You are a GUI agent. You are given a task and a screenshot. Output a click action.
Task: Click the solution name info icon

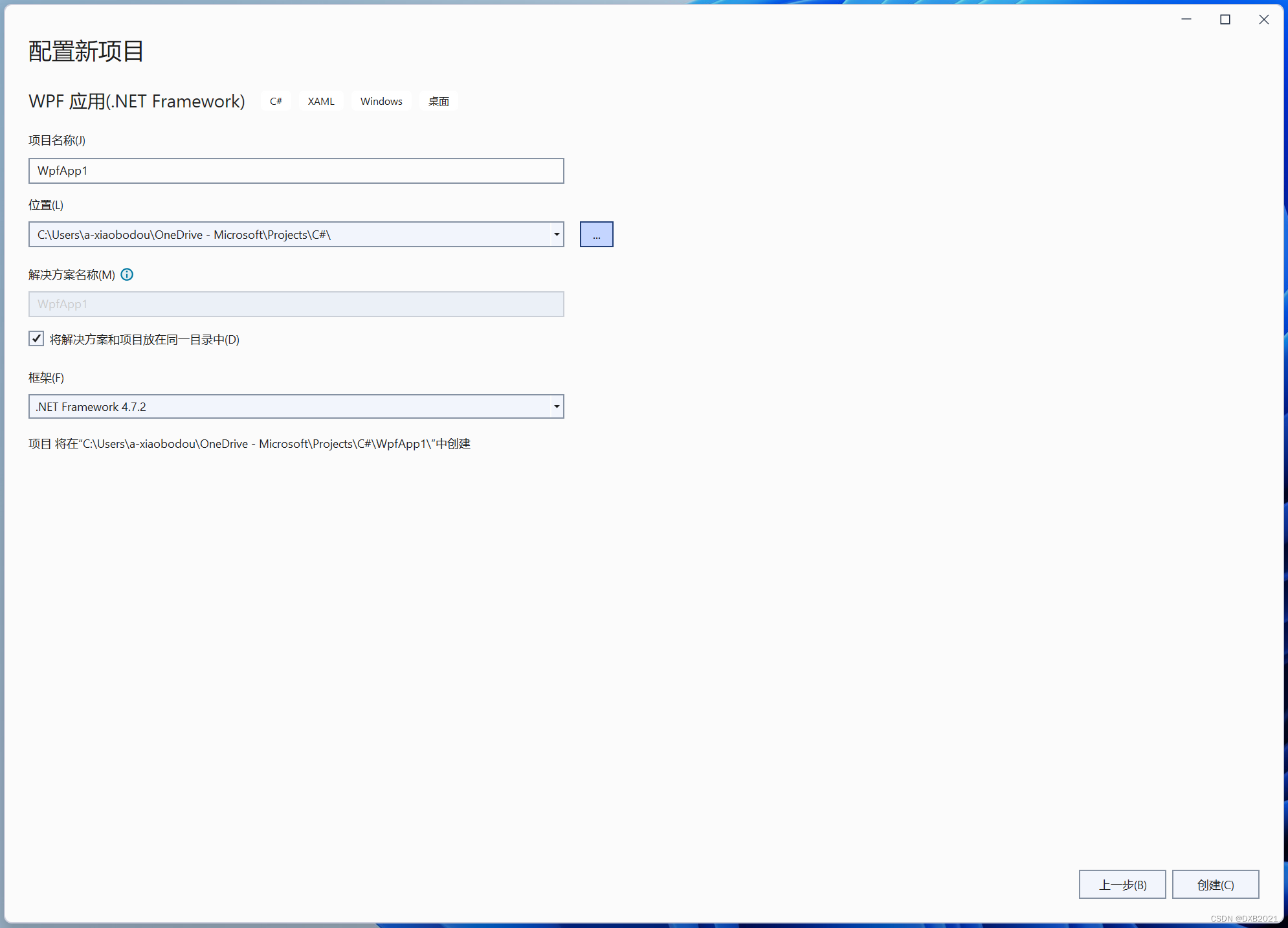coord(127,274)
